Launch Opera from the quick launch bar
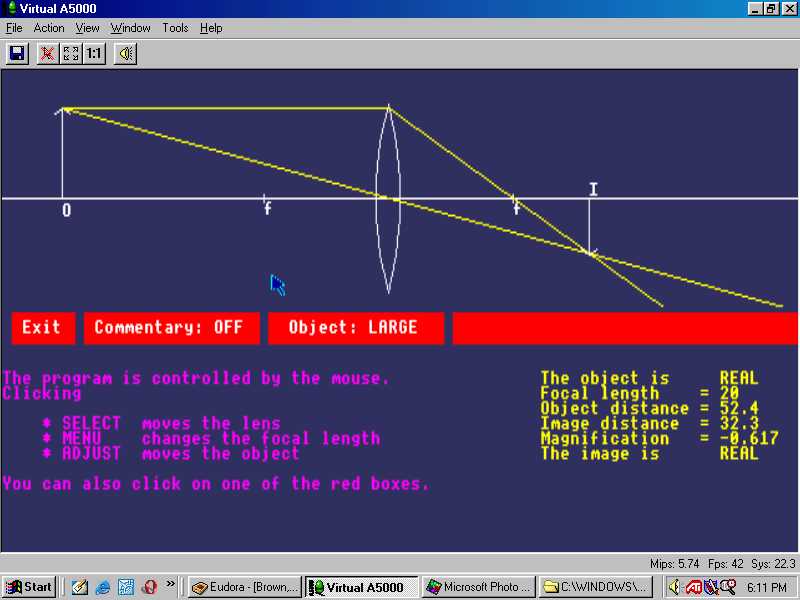800x600 pixels. pyautogui.click(x=149, y=587)
